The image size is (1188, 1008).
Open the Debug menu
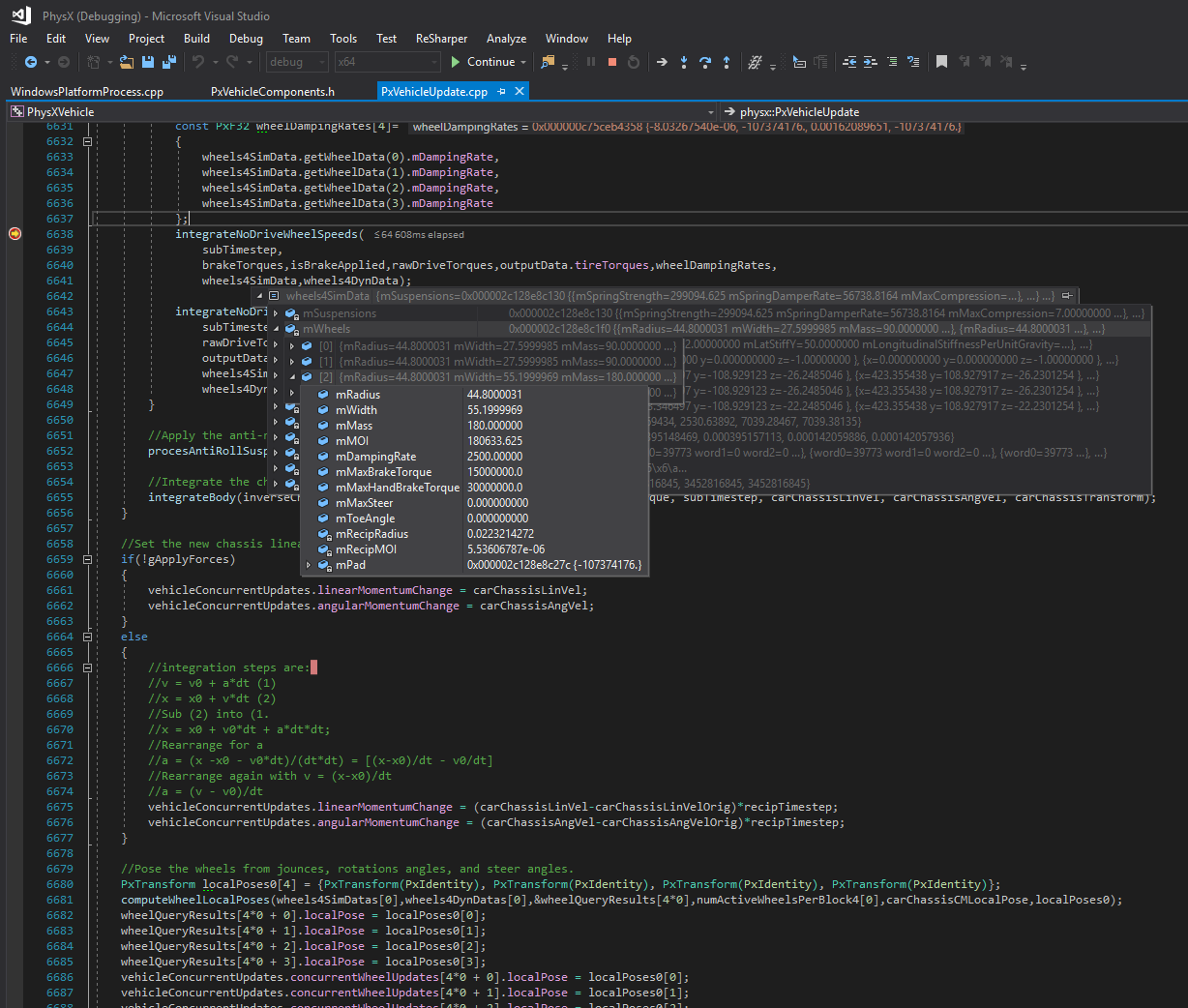pos(246,39)
